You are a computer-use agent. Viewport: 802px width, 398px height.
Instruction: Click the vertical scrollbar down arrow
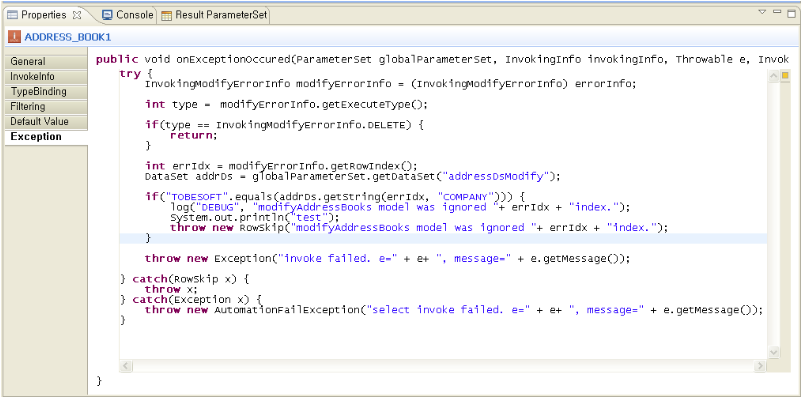click(773, 352)
